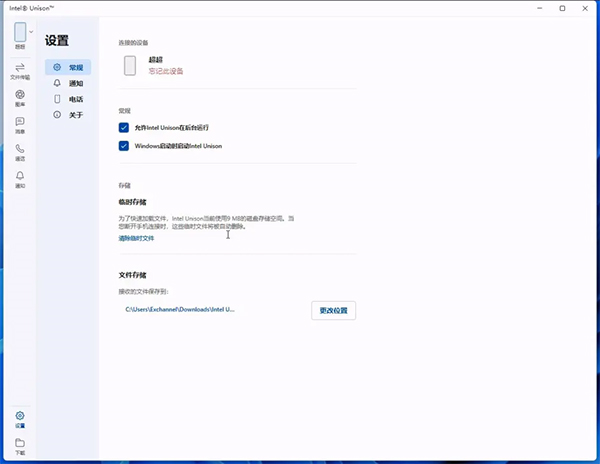
Task: Open the Downloads (下载) folder icon
Action: pyautogui.click(x=20, y=445)
